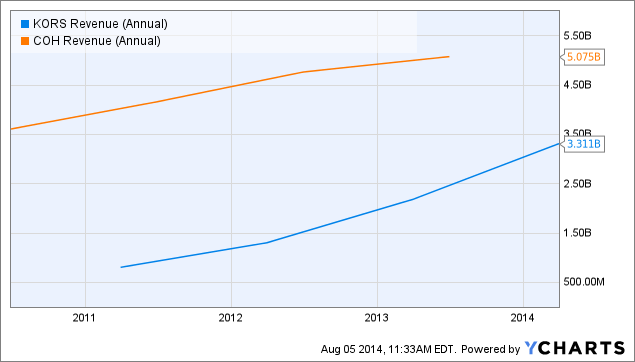This screenshot has height=362, width=635.
Task: Click the start of the blue KORS line
Action: 121,267
